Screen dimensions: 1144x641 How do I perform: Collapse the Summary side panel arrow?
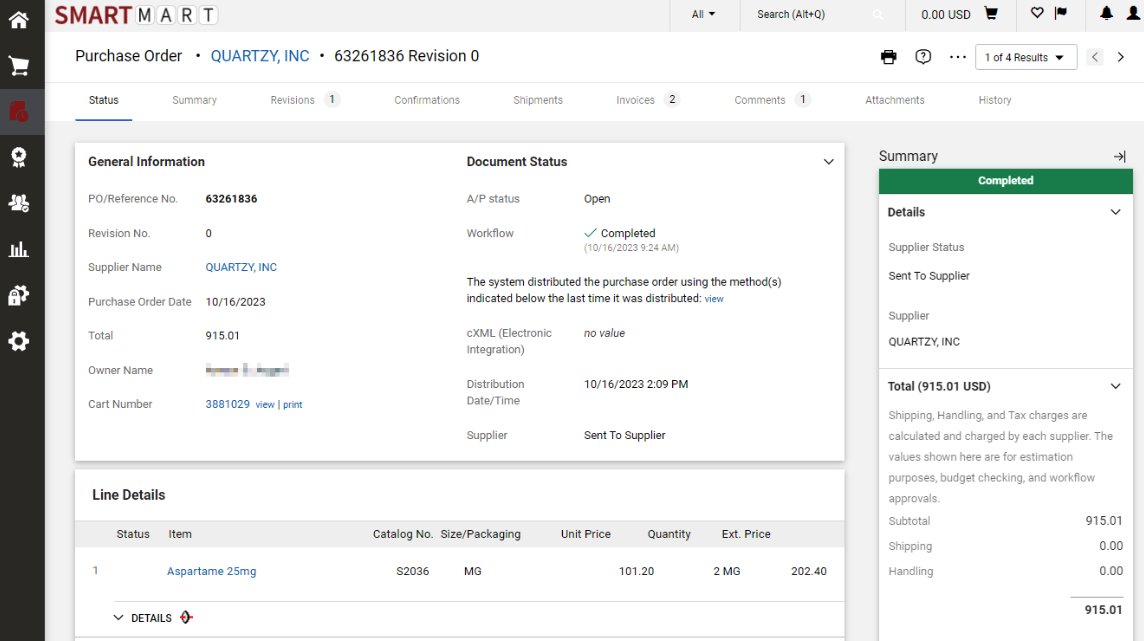(1119, 156)
